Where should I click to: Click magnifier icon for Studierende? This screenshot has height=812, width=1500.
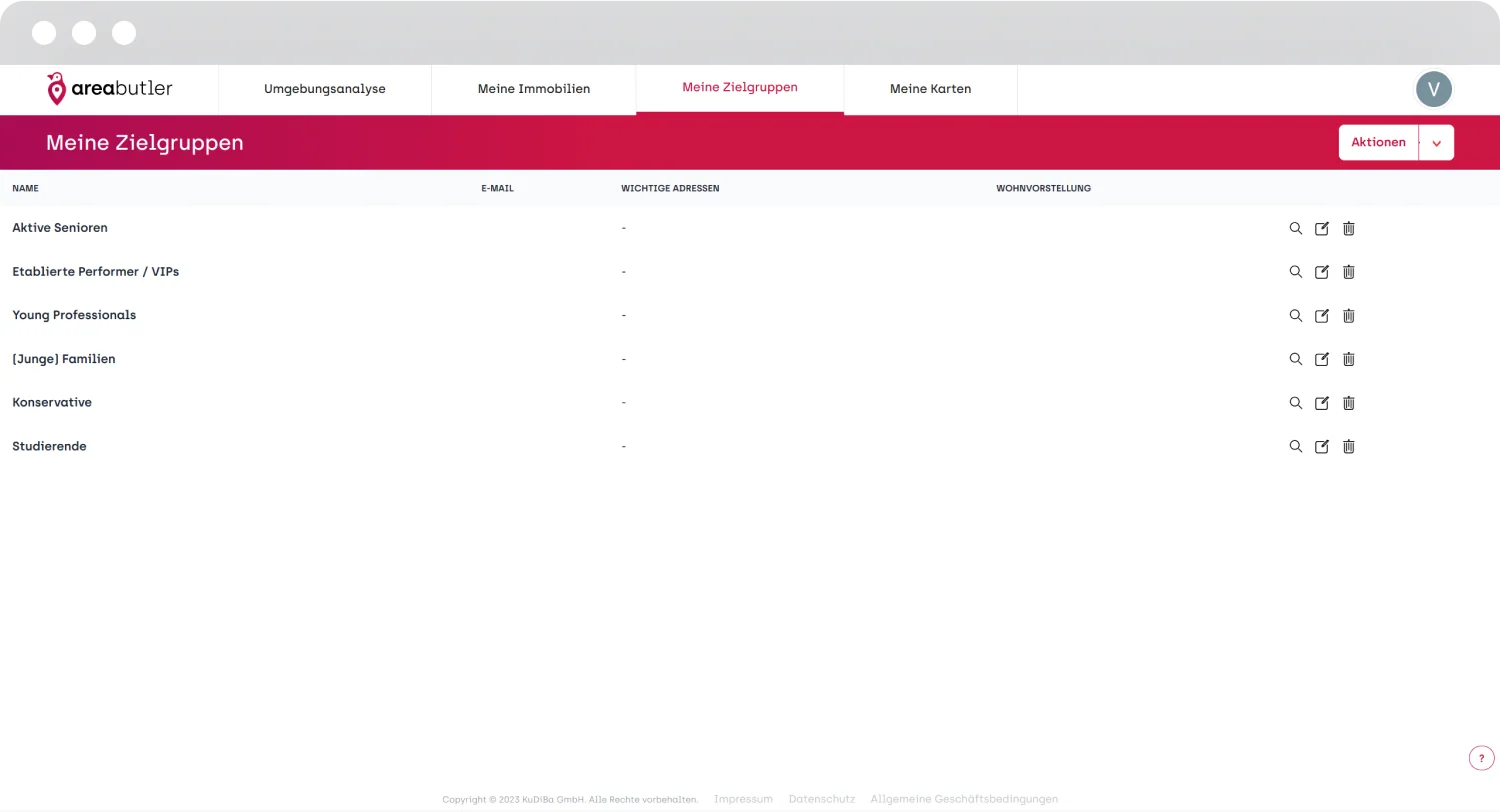click(1296, 446)
